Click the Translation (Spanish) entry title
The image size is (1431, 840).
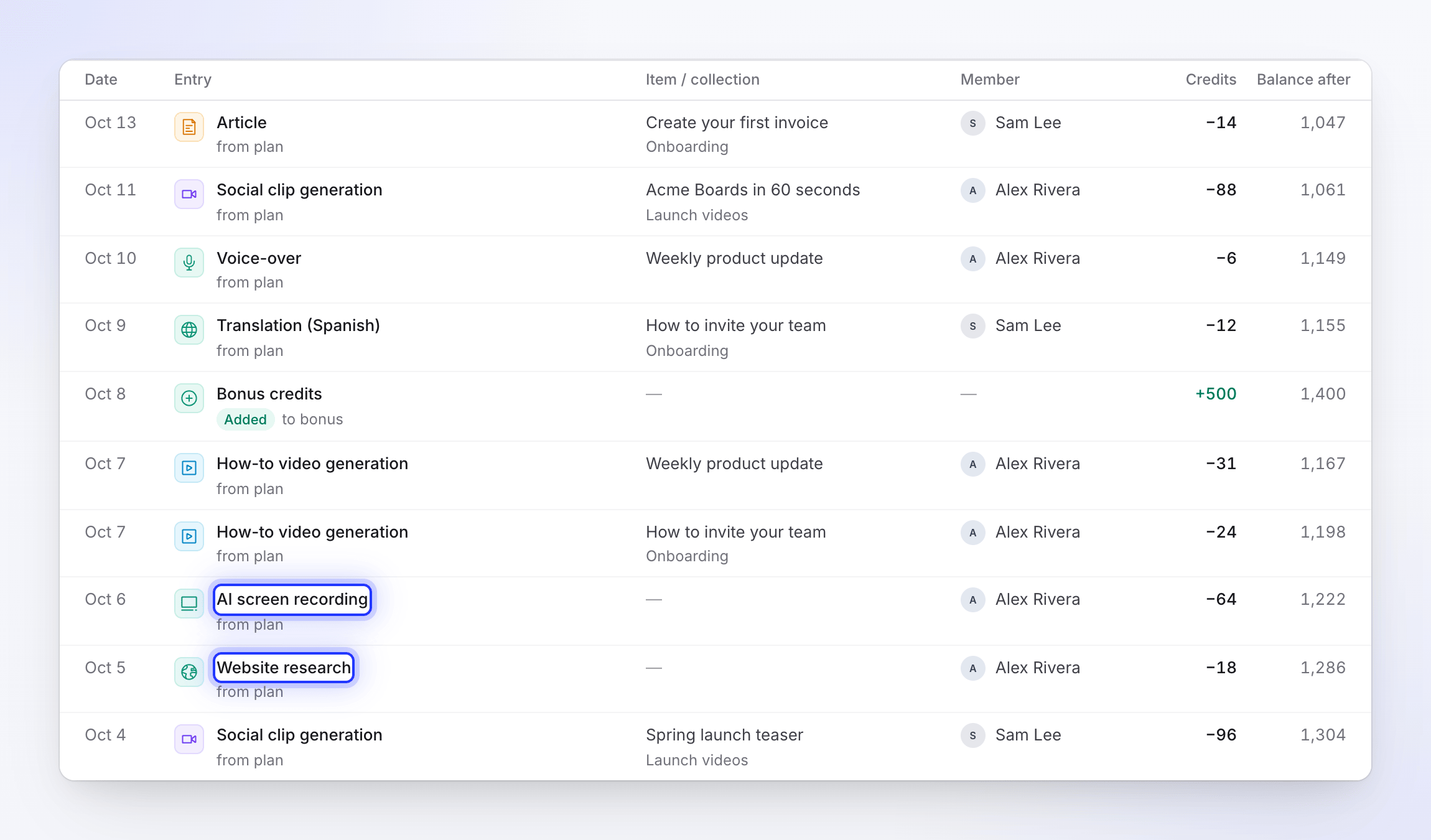pyautogui.click(x=298, y=325)
